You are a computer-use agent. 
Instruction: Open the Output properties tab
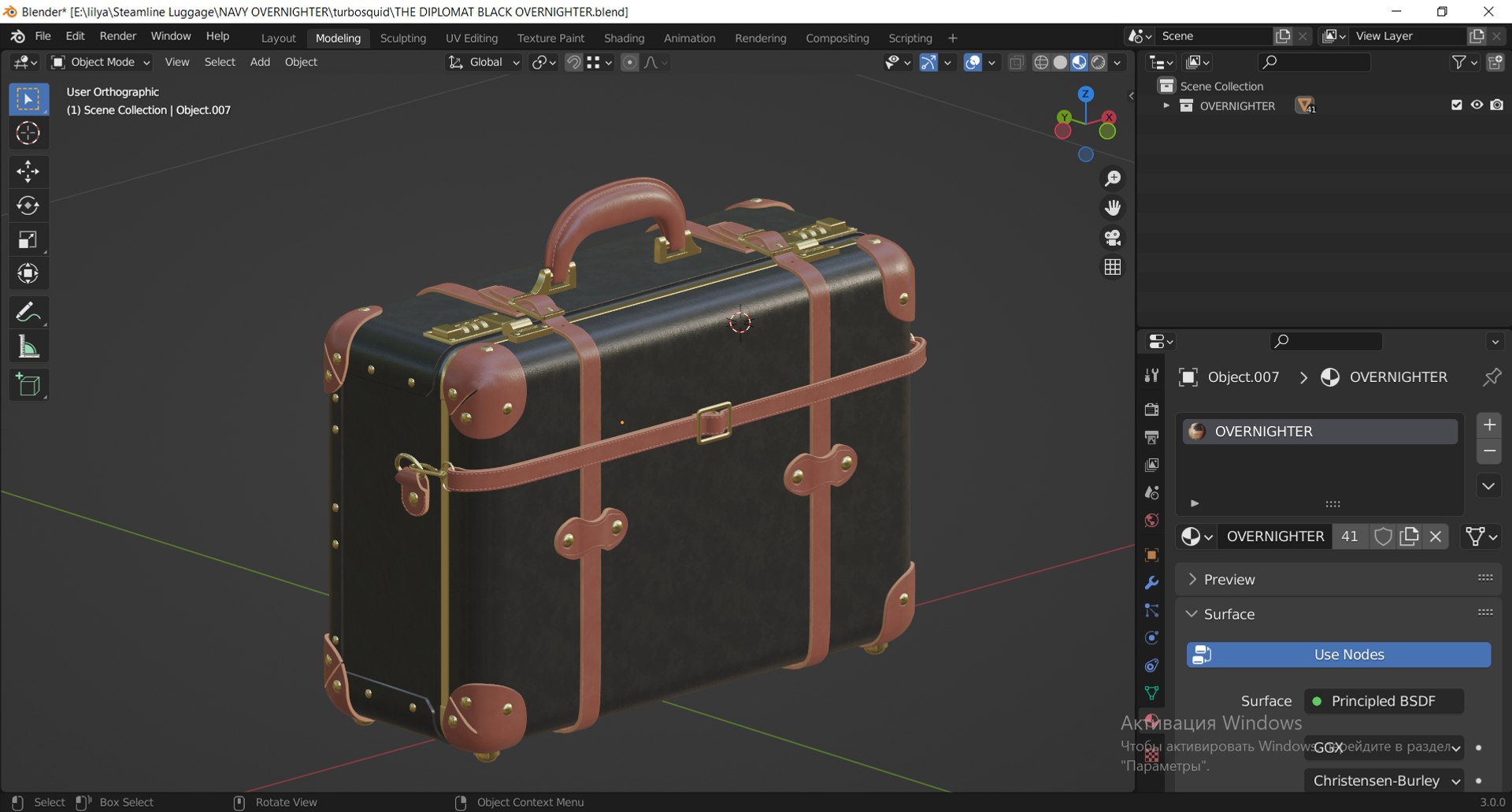coord(1151,437)
